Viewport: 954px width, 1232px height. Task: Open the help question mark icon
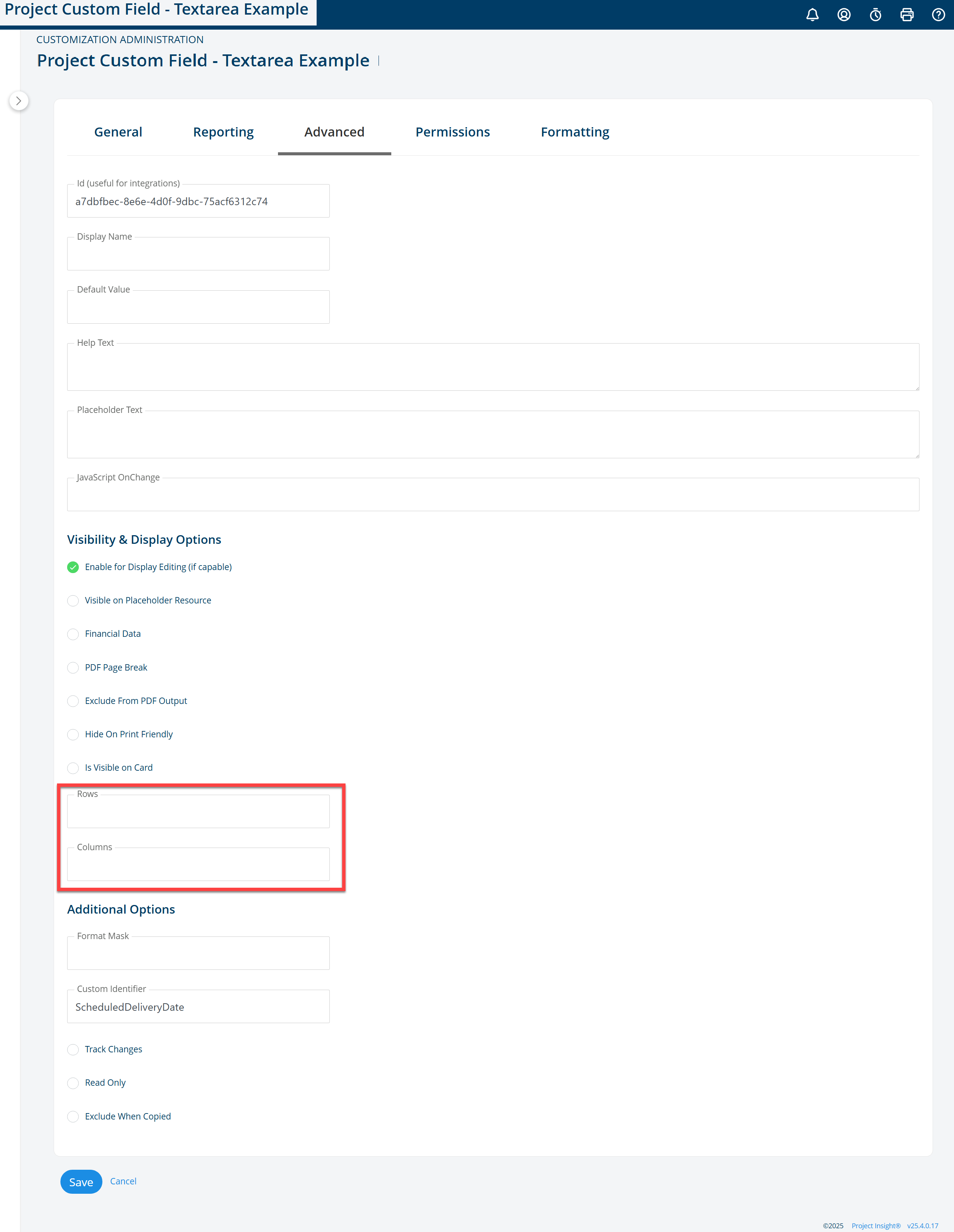point(938,15)
